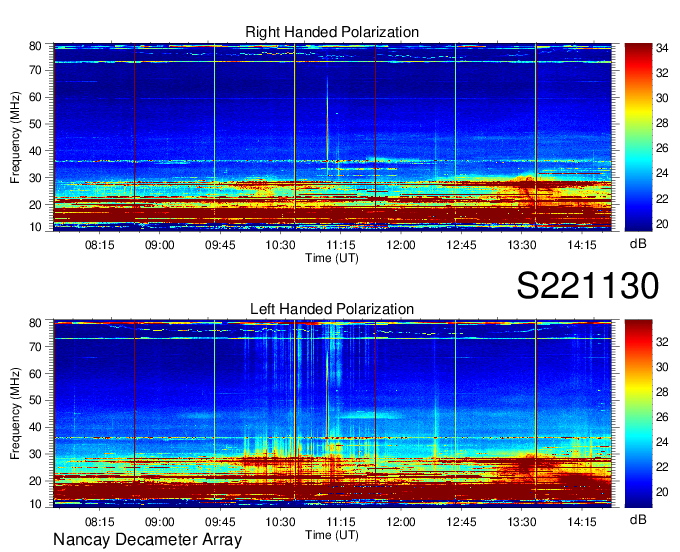Click 08:15 time tick on Right Handed plot

(x=99, y=245)
